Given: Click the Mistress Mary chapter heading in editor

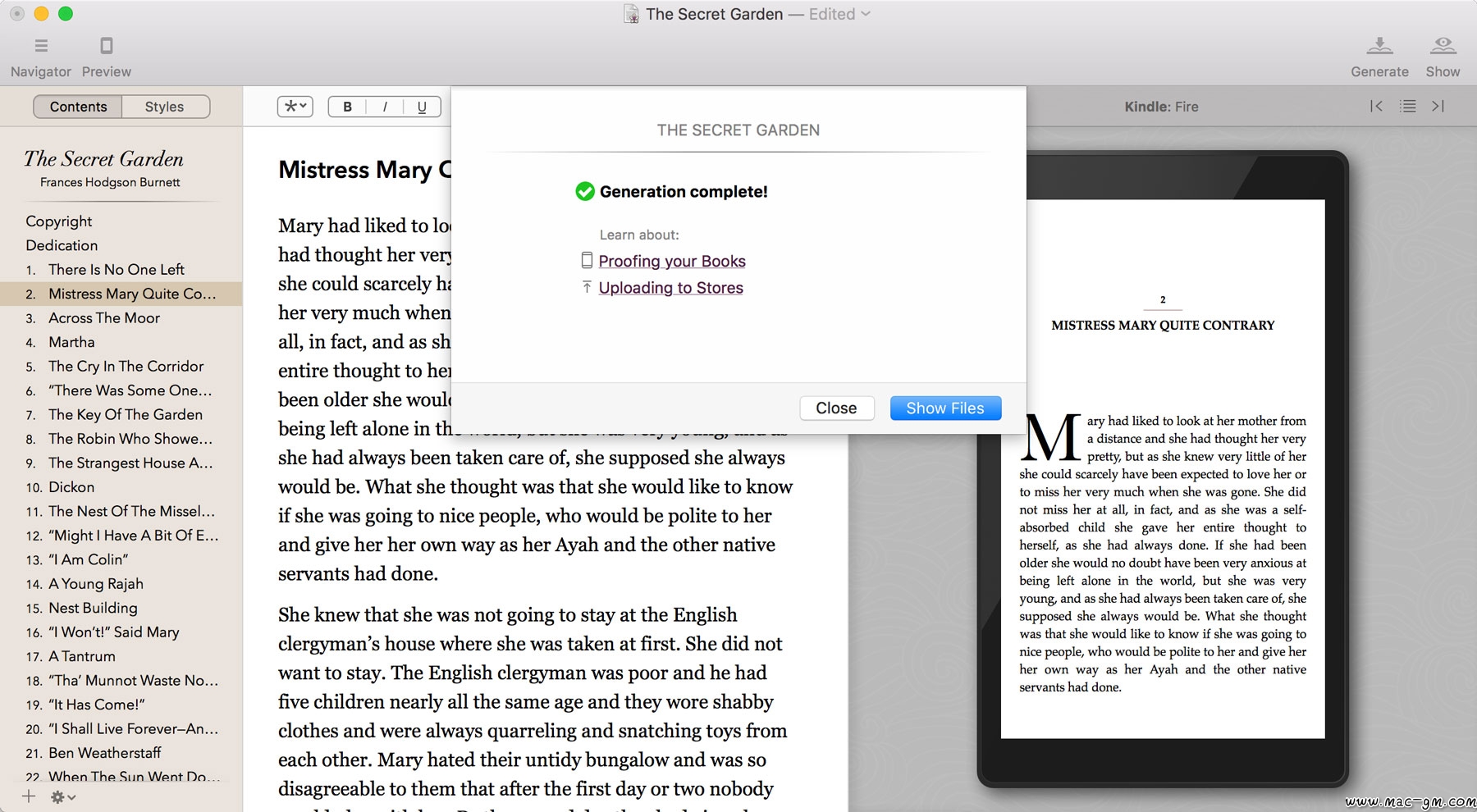Looking at the screenshot, I should [365, 170].
